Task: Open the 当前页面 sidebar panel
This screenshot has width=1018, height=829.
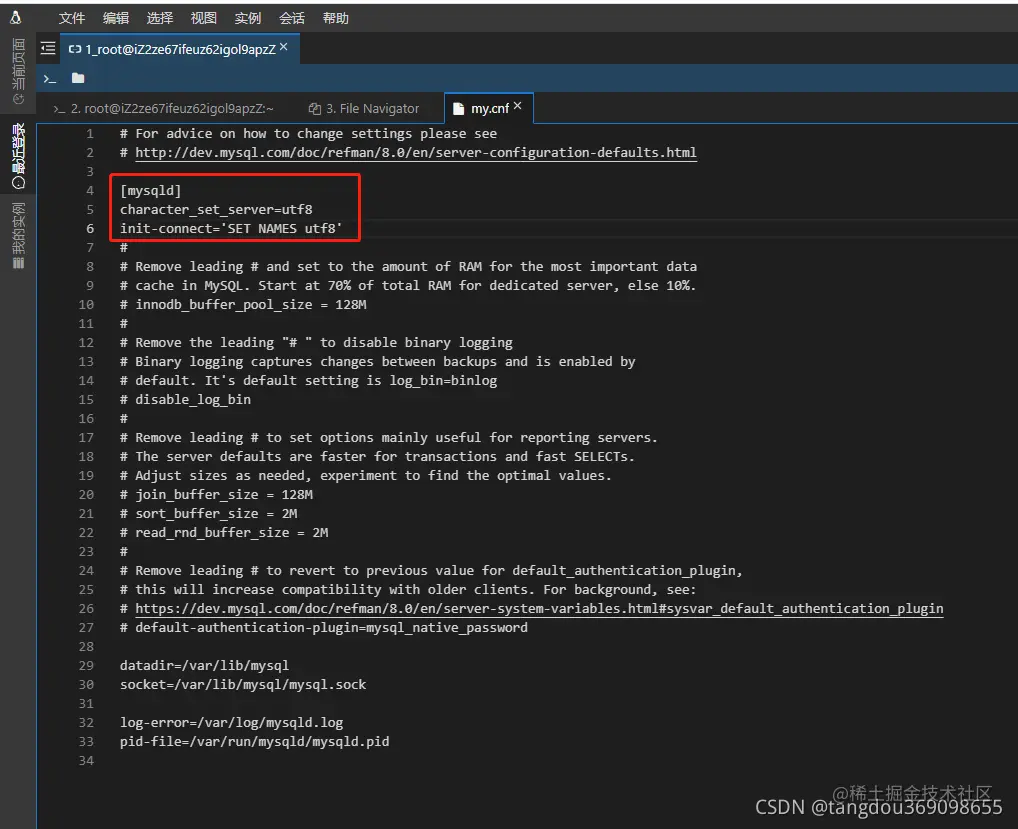Action: [18, 71]
